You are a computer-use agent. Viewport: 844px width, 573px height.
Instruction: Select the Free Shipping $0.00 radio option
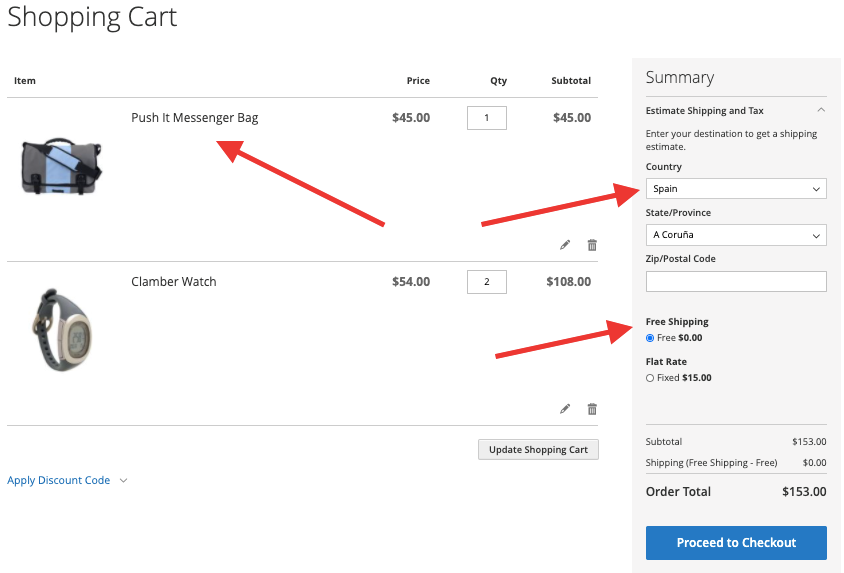click(650, 338)
